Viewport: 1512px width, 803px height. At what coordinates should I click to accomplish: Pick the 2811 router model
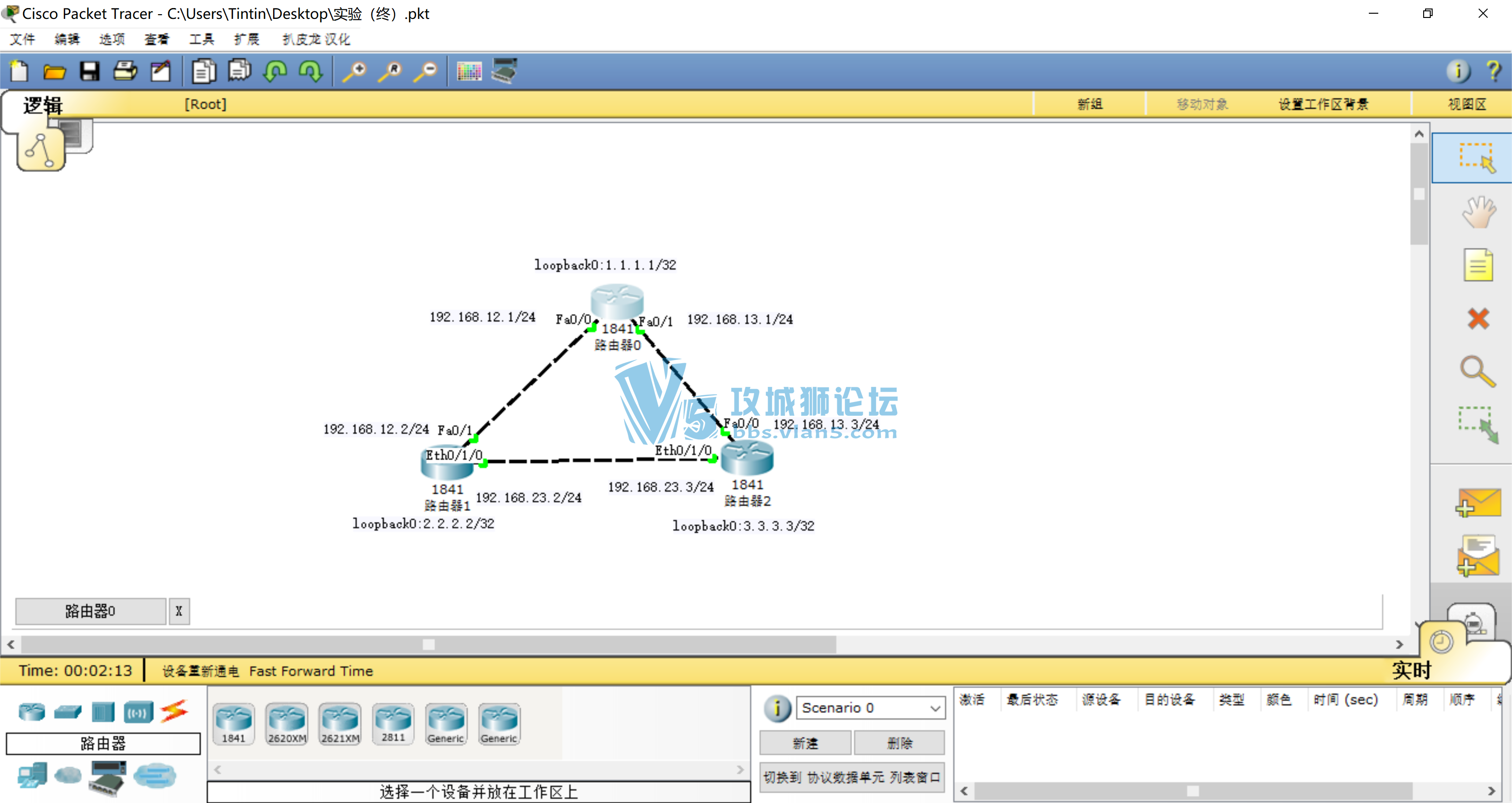coord(393,724)
